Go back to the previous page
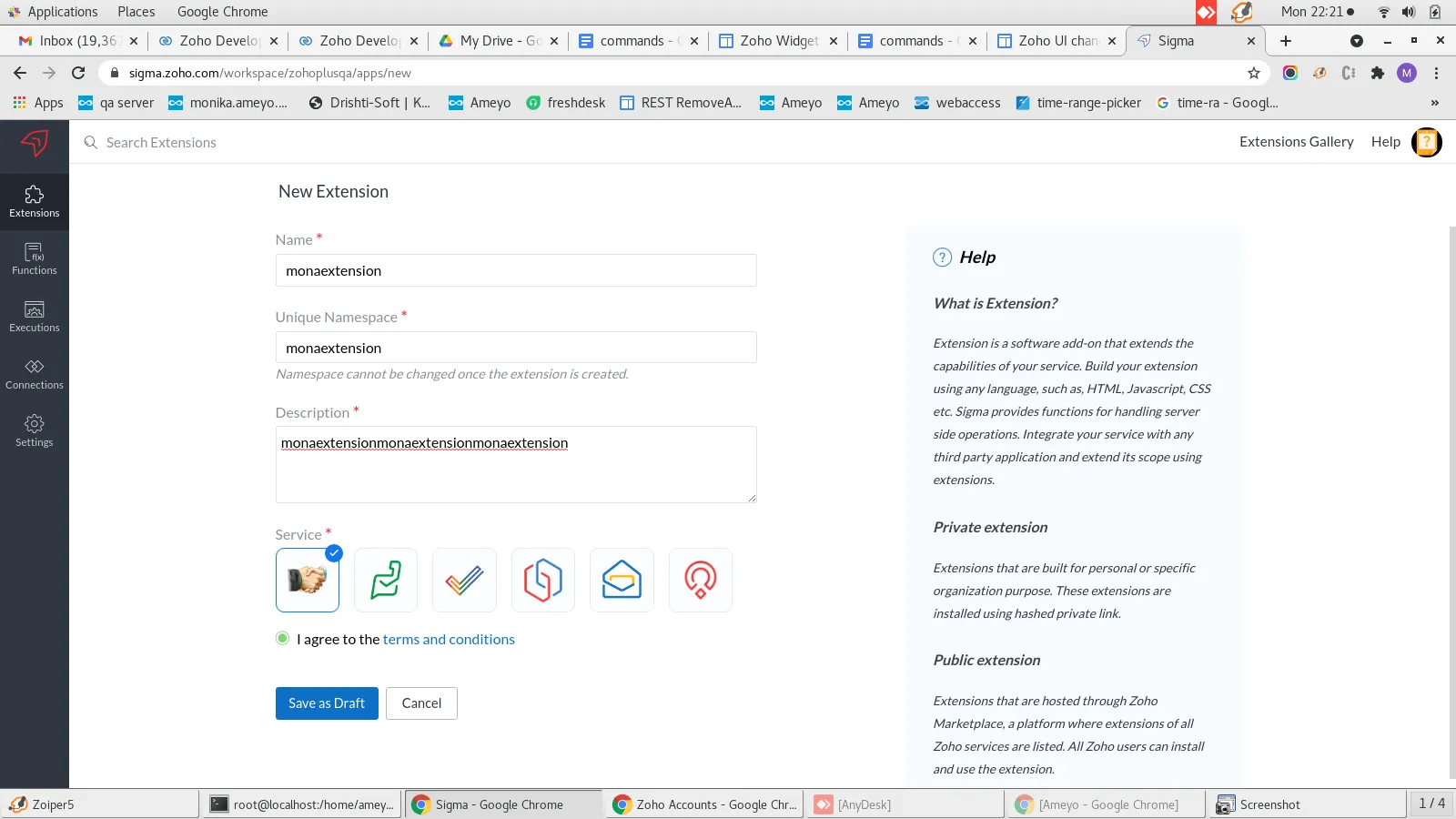 click(x=20, y=73)
